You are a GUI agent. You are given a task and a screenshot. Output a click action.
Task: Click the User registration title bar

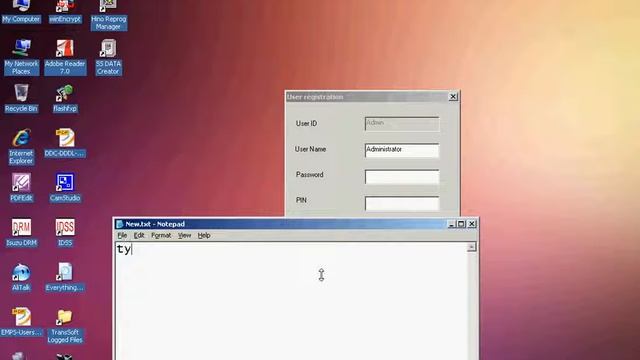tap(372, 97)
